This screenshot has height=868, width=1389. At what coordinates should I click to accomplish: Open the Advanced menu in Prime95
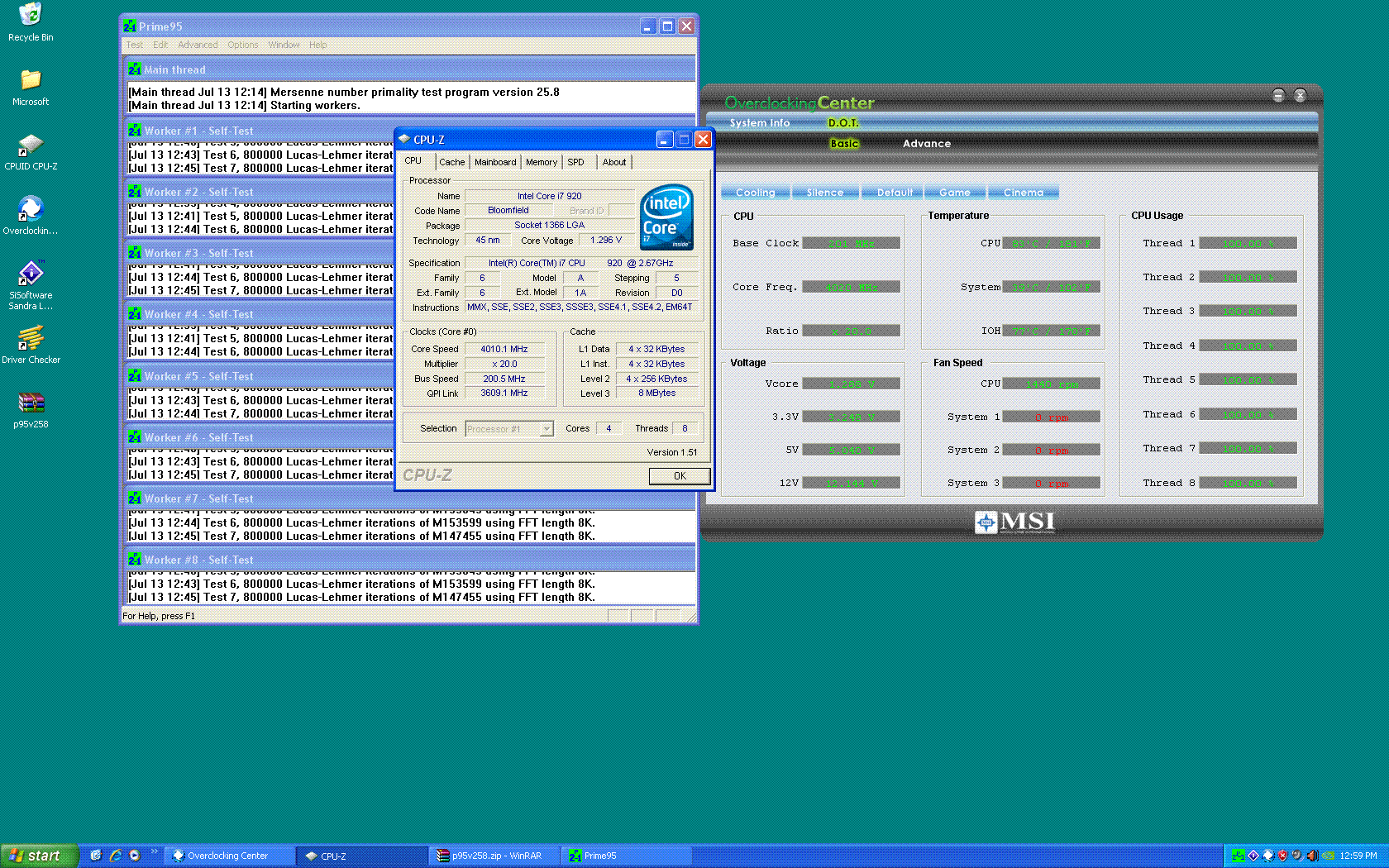click(198, 45)
